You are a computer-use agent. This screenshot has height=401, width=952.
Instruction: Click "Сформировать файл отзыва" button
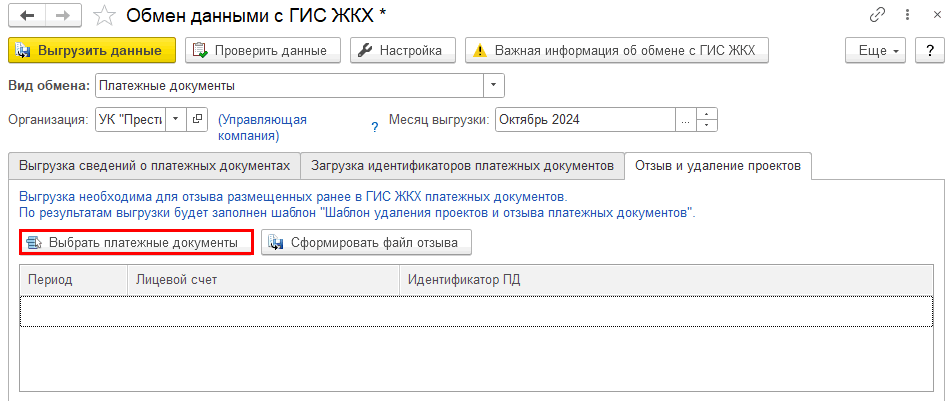coord(366,243)
